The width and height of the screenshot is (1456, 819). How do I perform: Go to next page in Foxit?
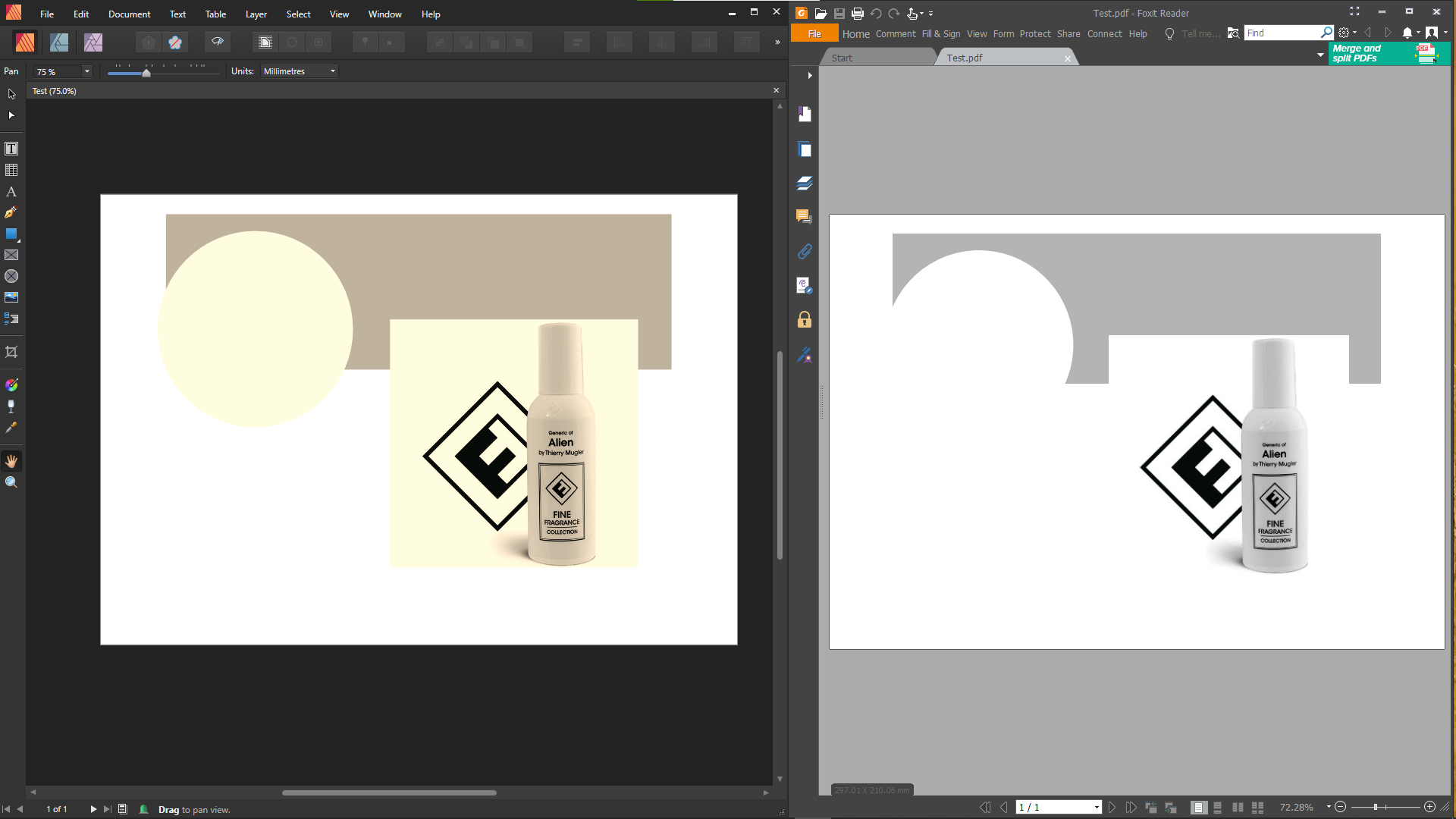1112,808
